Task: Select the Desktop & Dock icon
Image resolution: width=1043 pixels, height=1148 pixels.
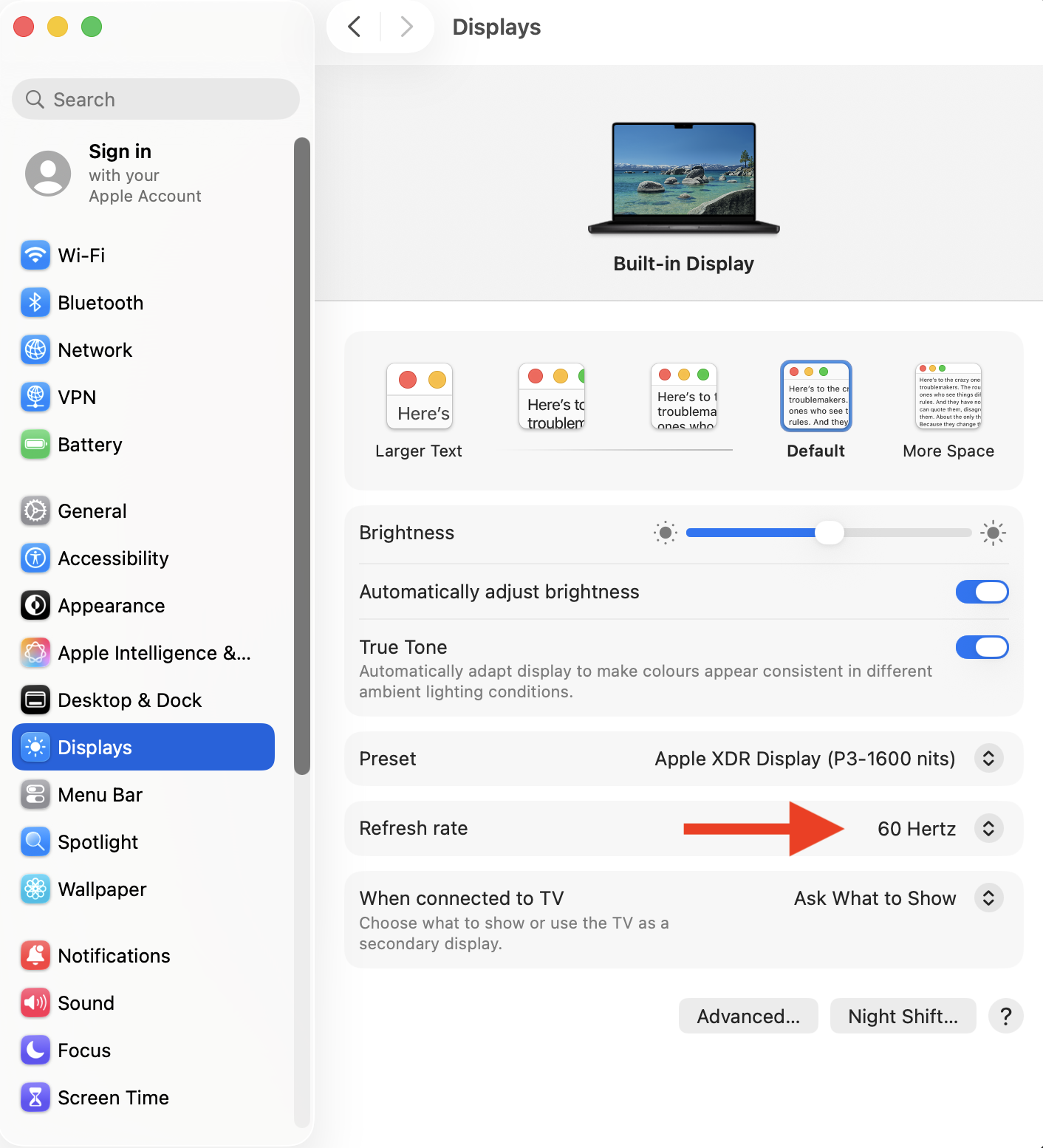Action: point(35,700)
